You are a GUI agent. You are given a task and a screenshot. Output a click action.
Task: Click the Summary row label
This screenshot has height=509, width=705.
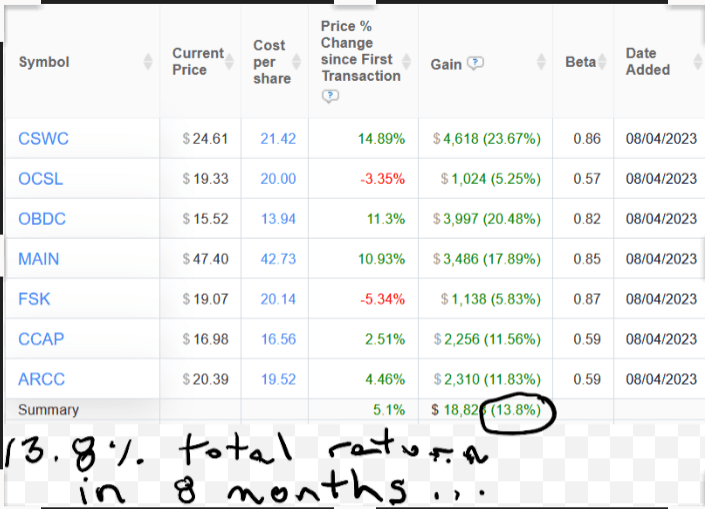pos(48,409)
